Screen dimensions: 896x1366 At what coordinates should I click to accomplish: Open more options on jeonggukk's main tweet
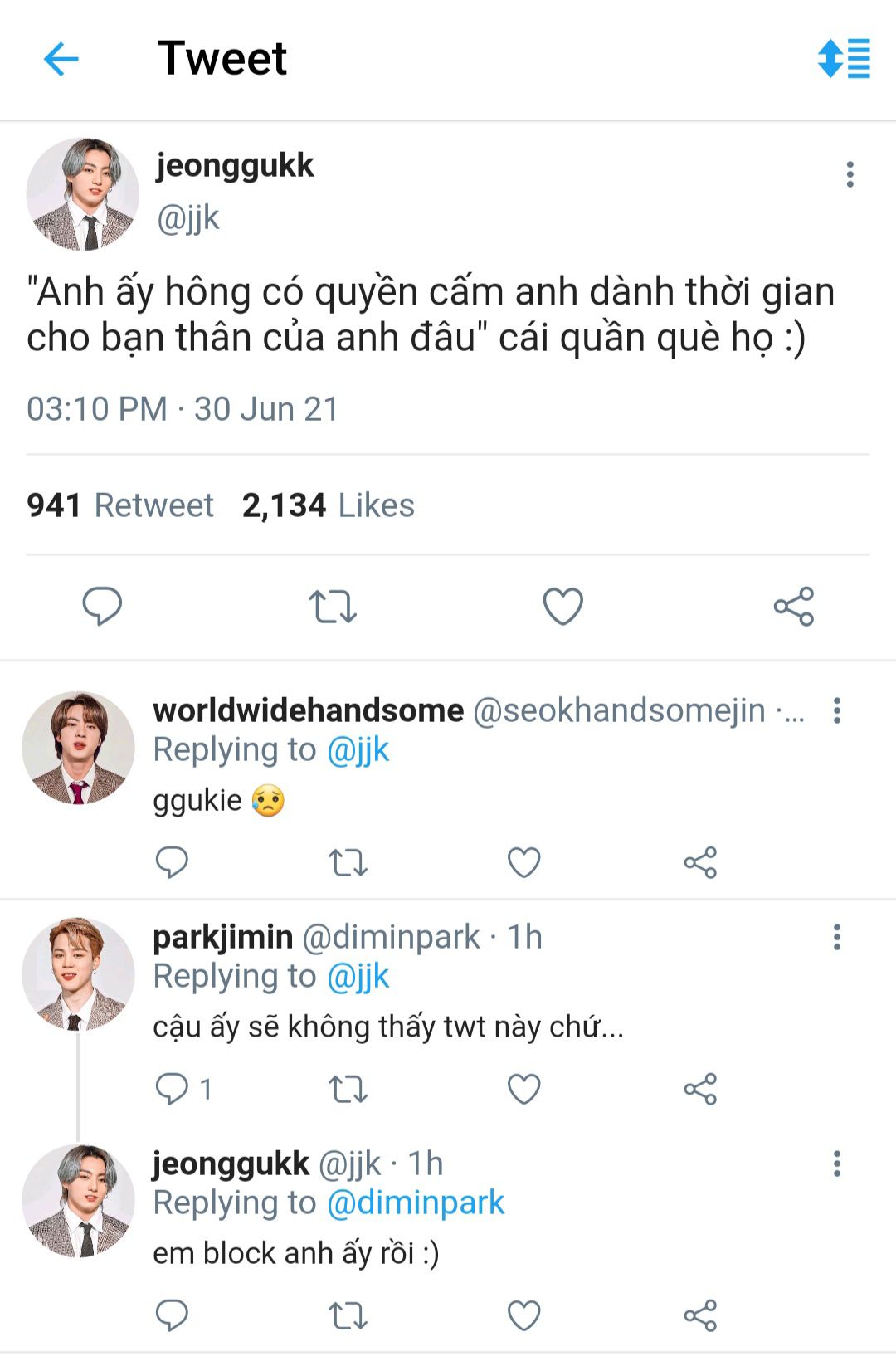850,174
